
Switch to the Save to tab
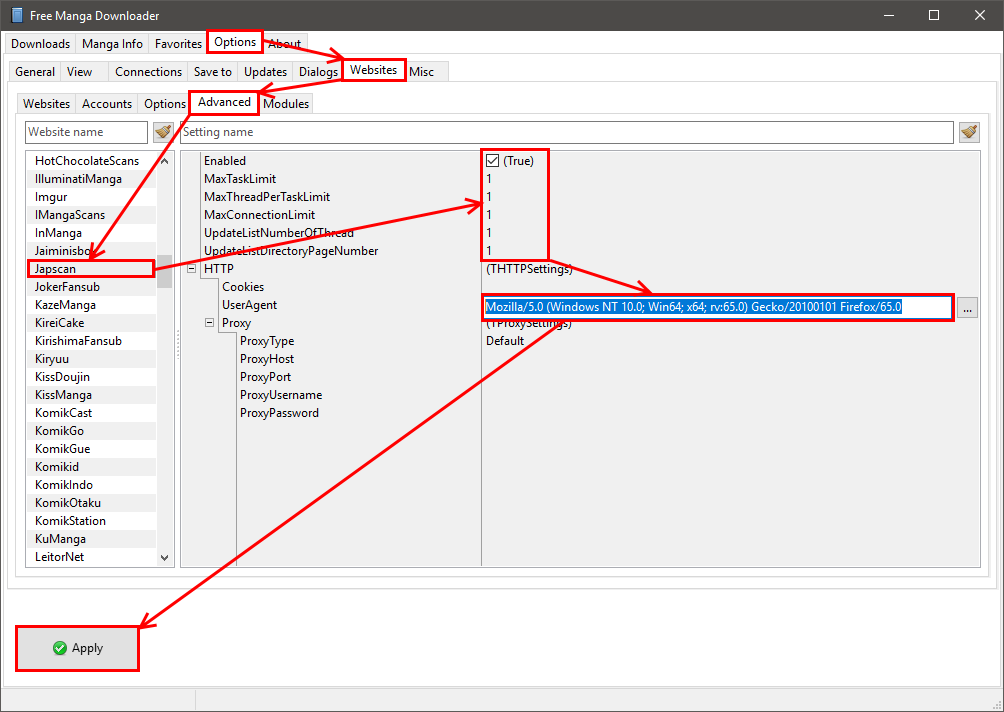[x=213, y=72]
